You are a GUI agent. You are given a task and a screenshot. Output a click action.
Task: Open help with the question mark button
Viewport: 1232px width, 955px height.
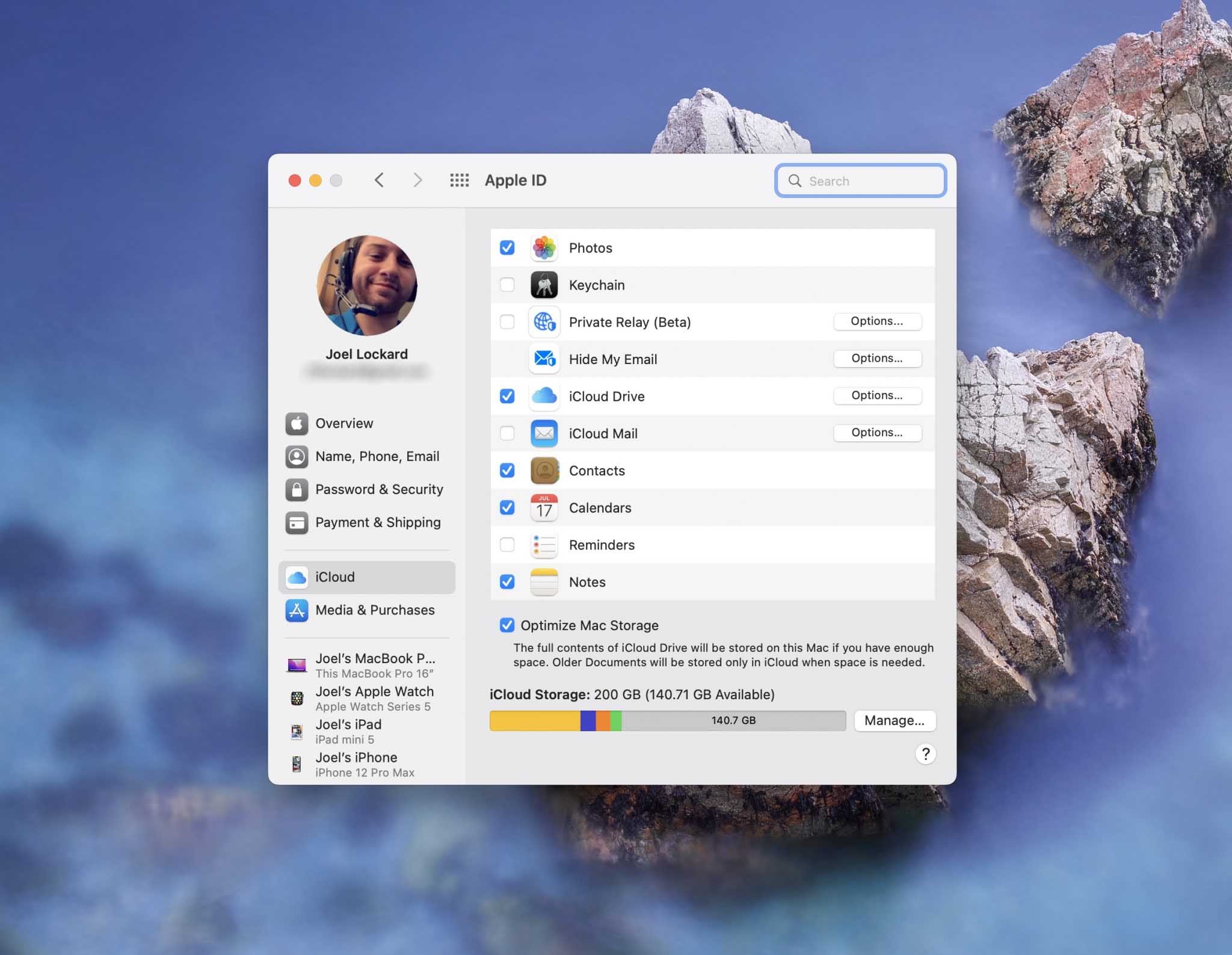[926, 753]
